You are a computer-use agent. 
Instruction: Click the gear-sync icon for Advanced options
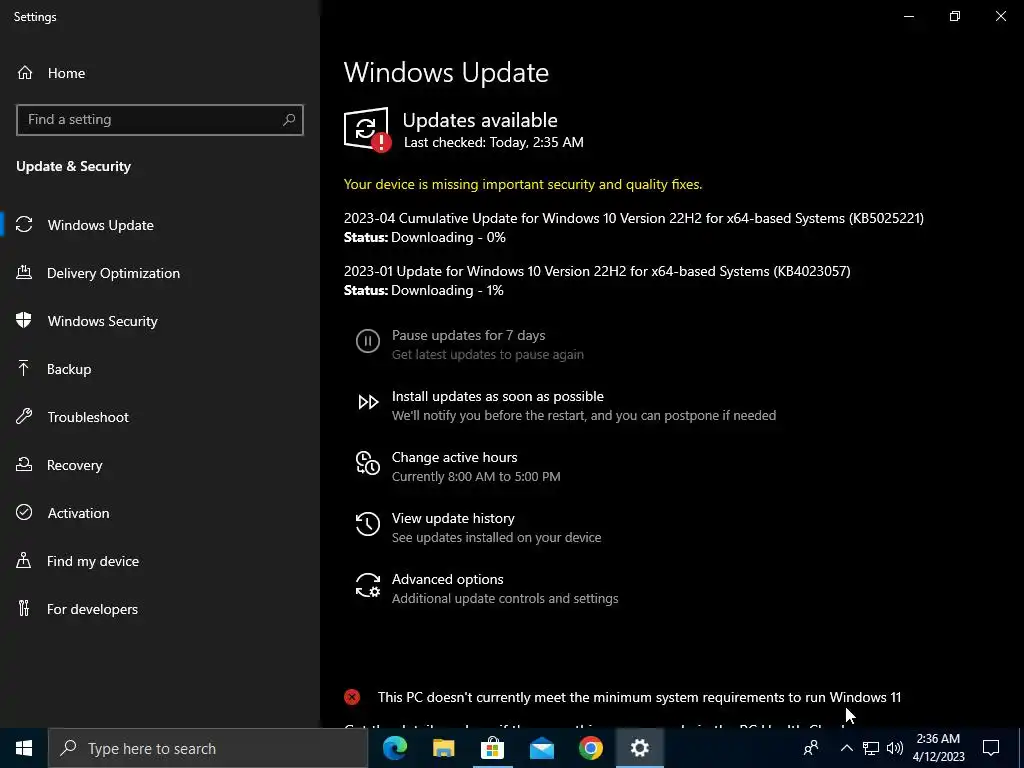coord(368,585)
